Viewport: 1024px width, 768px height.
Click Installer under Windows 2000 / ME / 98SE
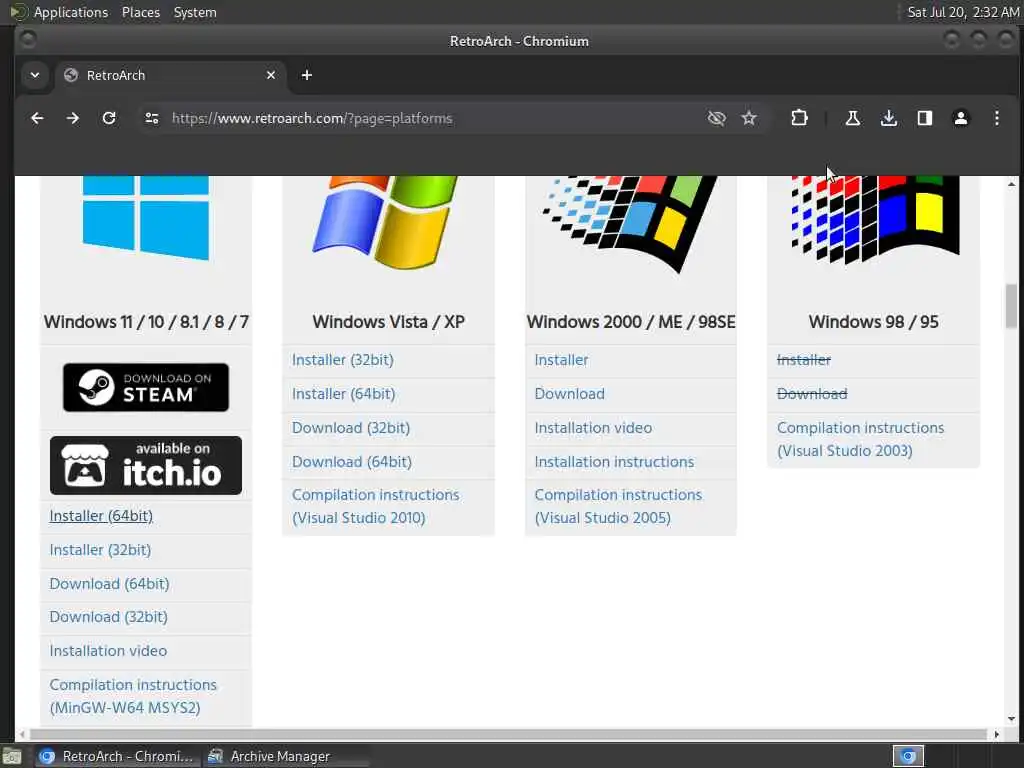pos(561,360)
